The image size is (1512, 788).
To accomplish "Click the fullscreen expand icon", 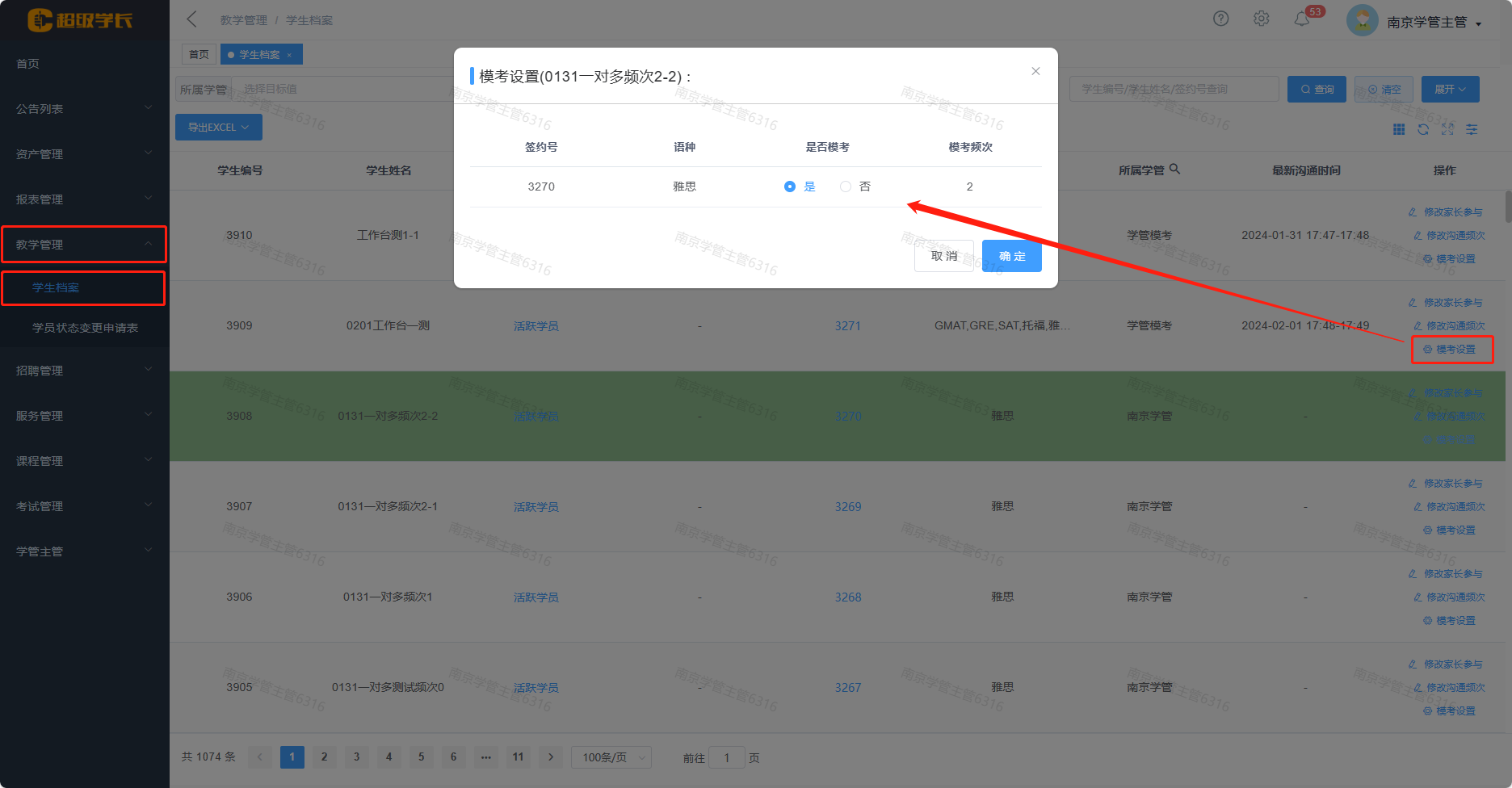I will tap(1447, 129).
